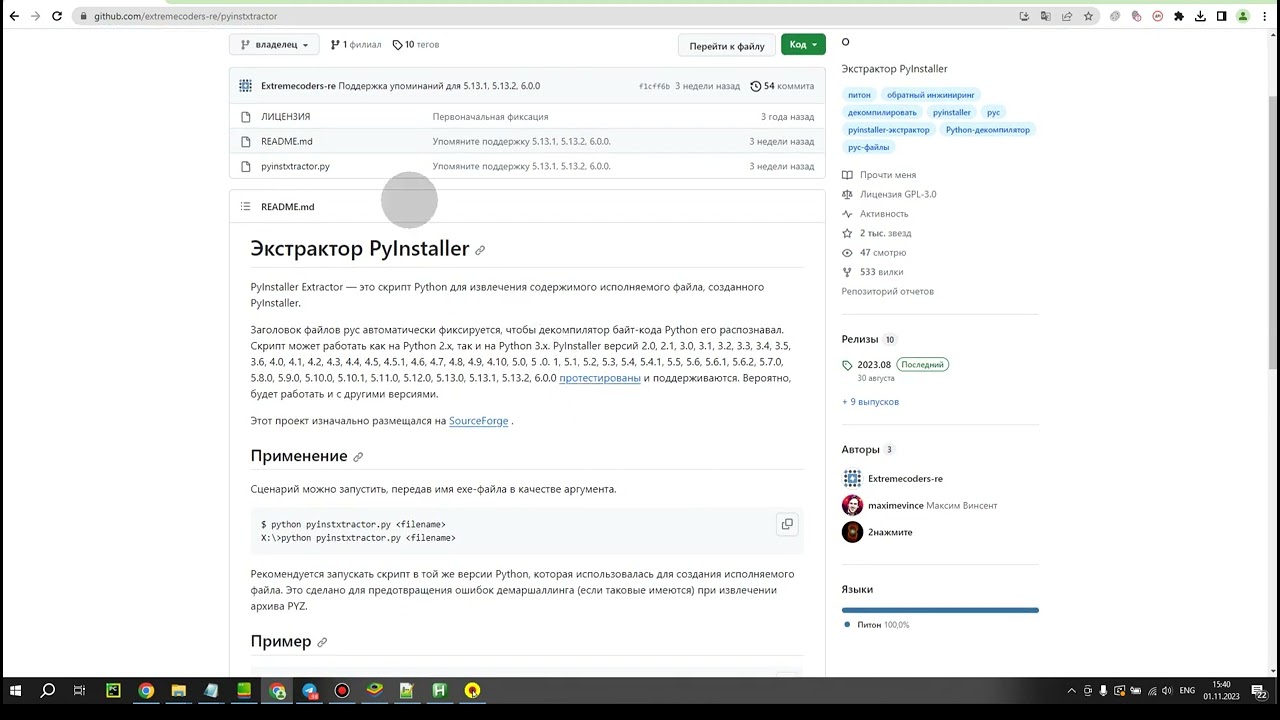Open the branch selector dropdown 'владелец'
The height and width of the screenshot is (720, 1280).
(274, 45)
